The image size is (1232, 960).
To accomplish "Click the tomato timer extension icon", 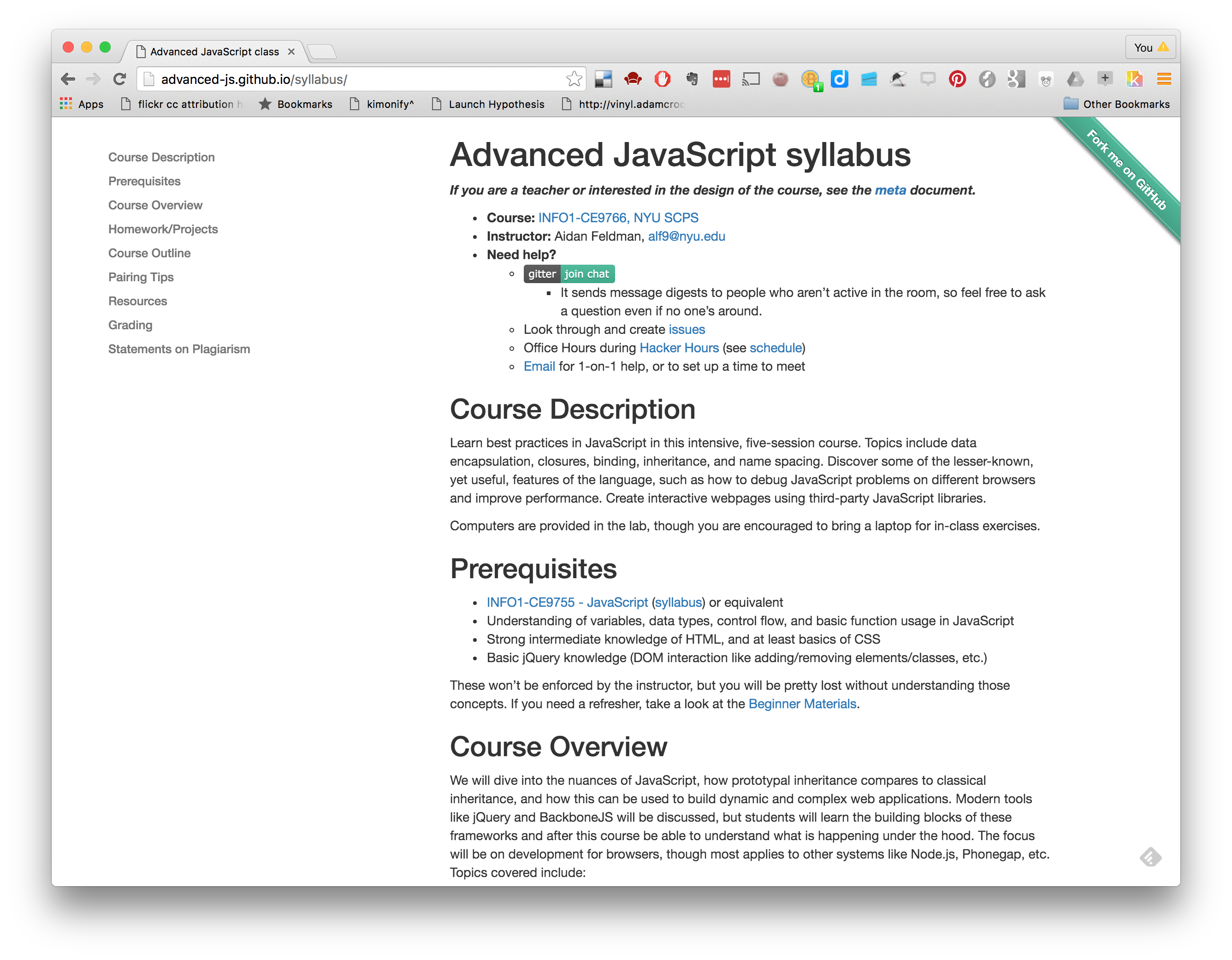I will click(x=780, y=79).
